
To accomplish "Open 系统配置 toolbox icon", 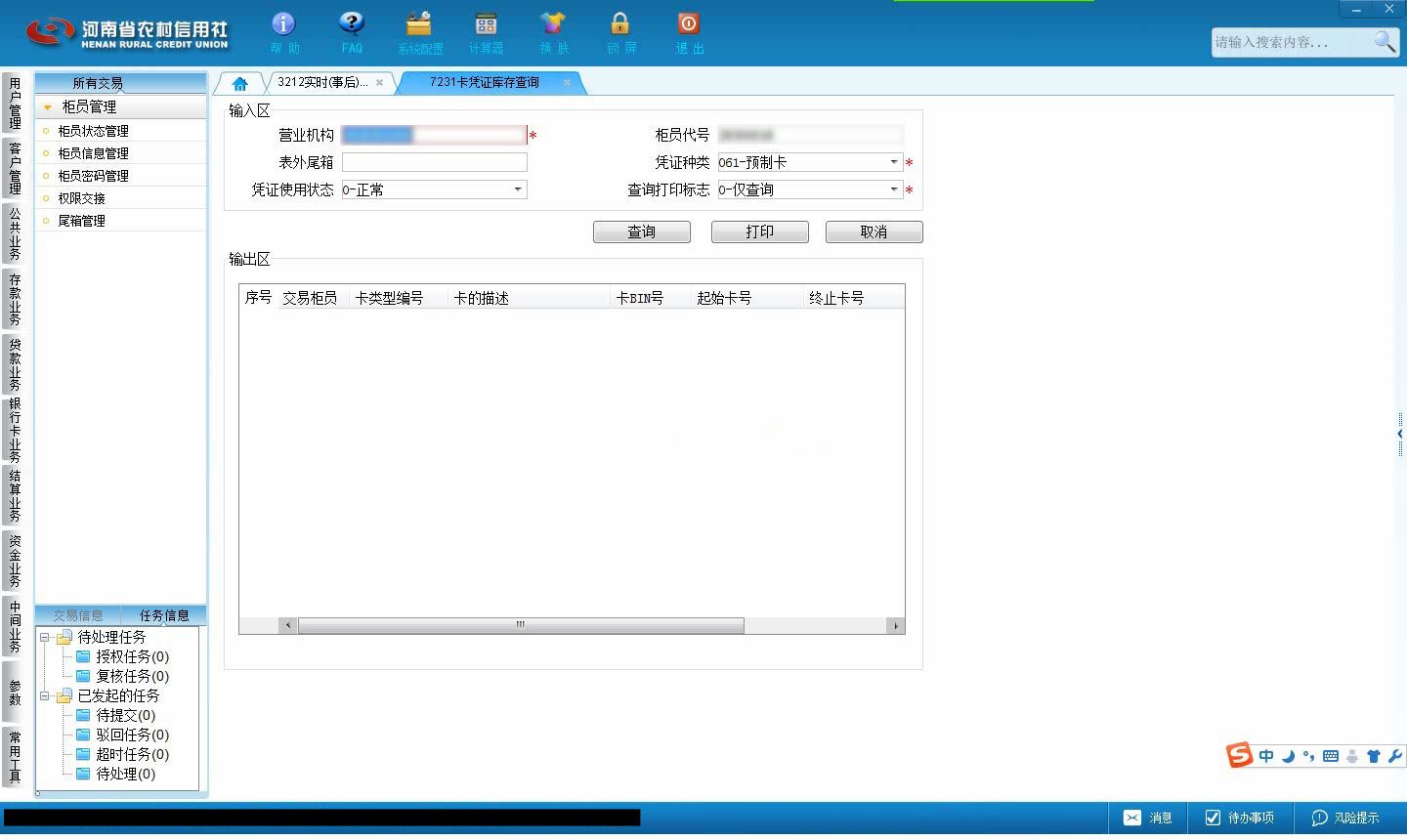I will pyautogui.click(x=419, y=23).
